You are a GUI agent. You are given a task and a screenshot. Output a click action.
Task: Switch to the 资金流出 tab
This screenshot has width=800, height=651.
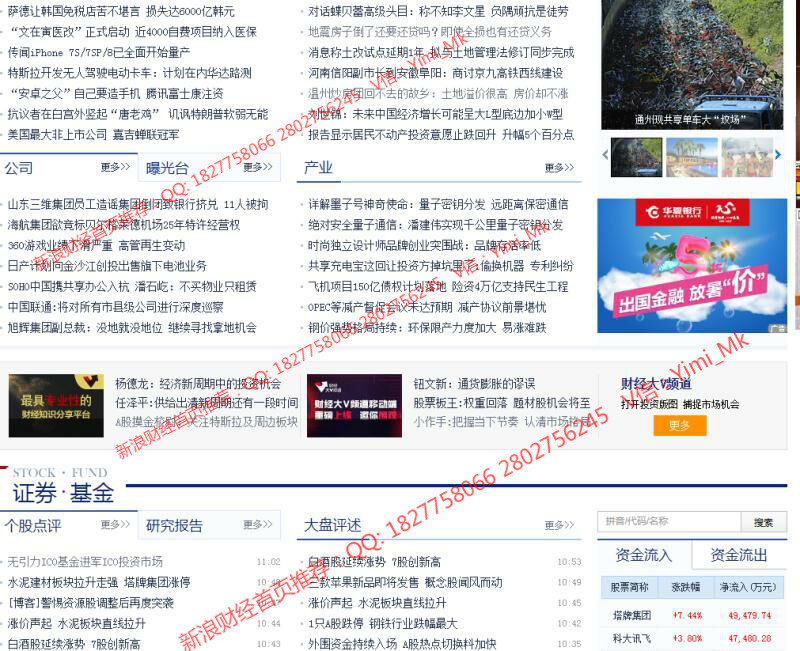pyautogui.click(x=739, y=555)
